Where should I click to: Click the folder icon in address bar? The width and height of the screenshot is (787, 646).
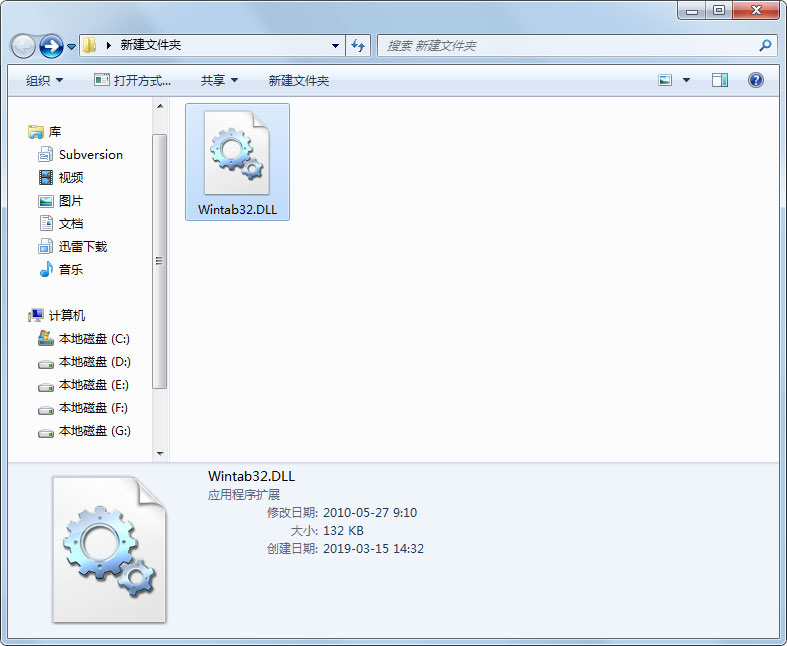[89, 45]
